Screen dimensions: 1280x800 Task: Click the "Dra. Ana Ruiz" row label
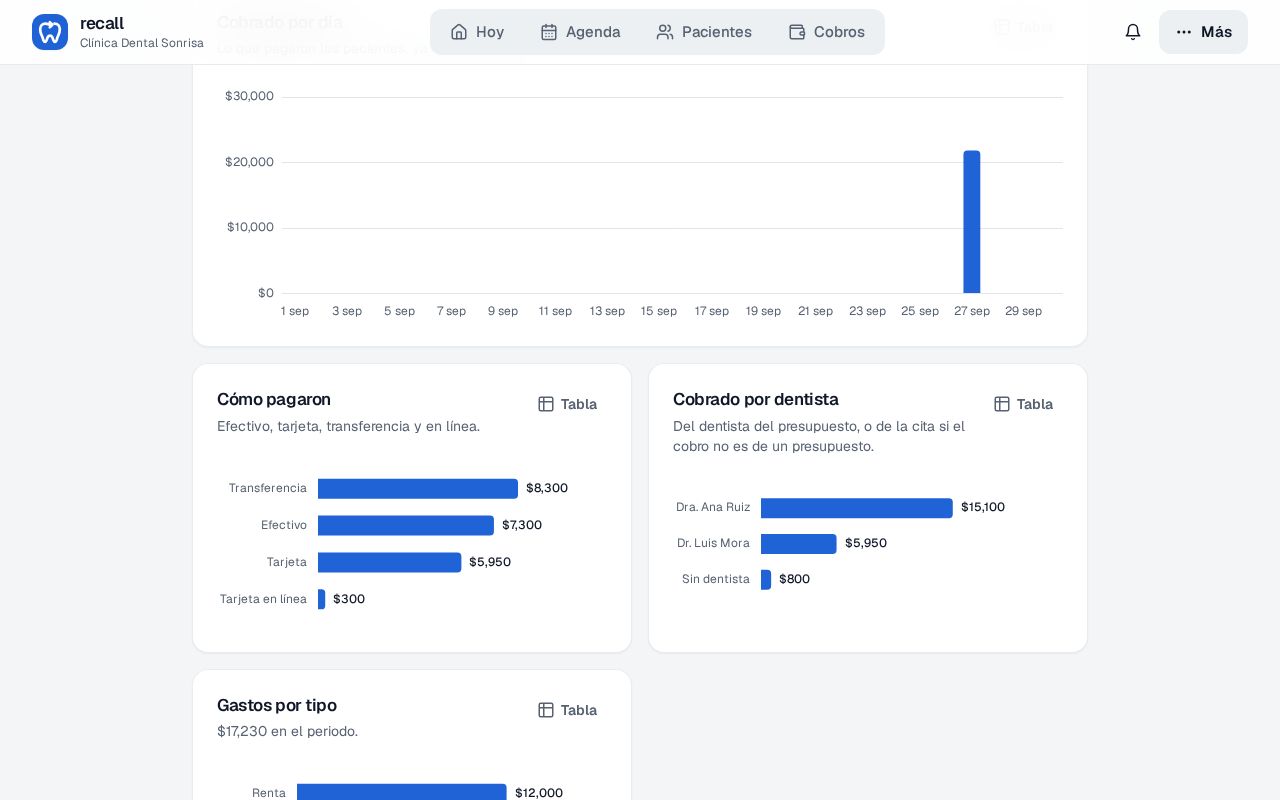[713, 507]
